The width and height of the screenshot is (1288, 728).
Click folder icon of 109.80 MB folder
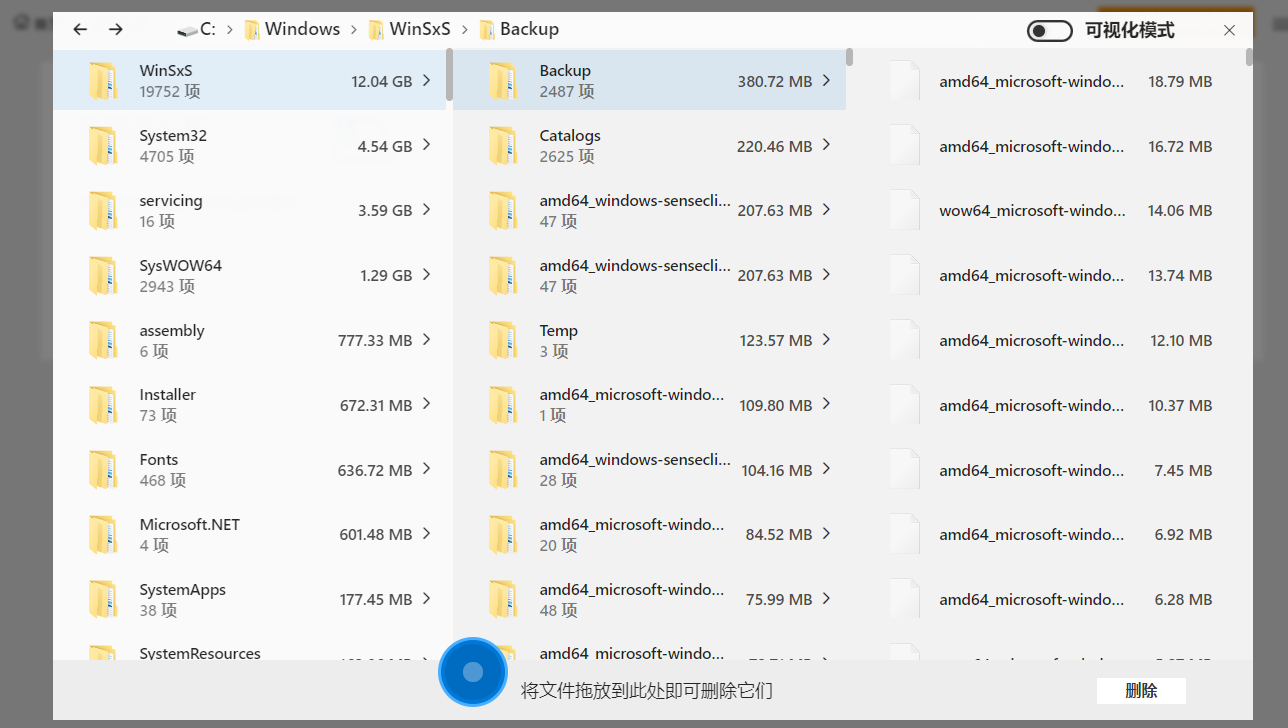[x=503, y=405]
